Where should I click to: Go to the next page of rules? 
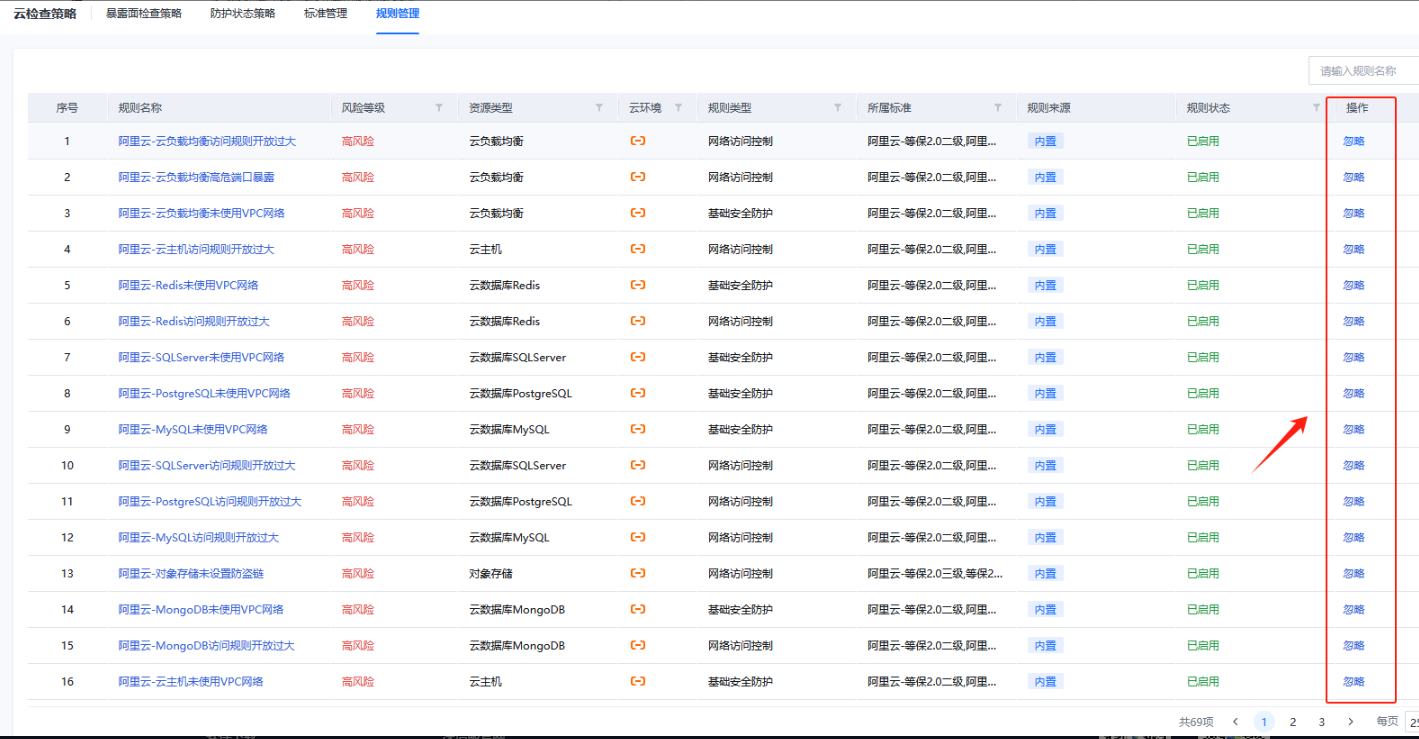click(1350, 721)
